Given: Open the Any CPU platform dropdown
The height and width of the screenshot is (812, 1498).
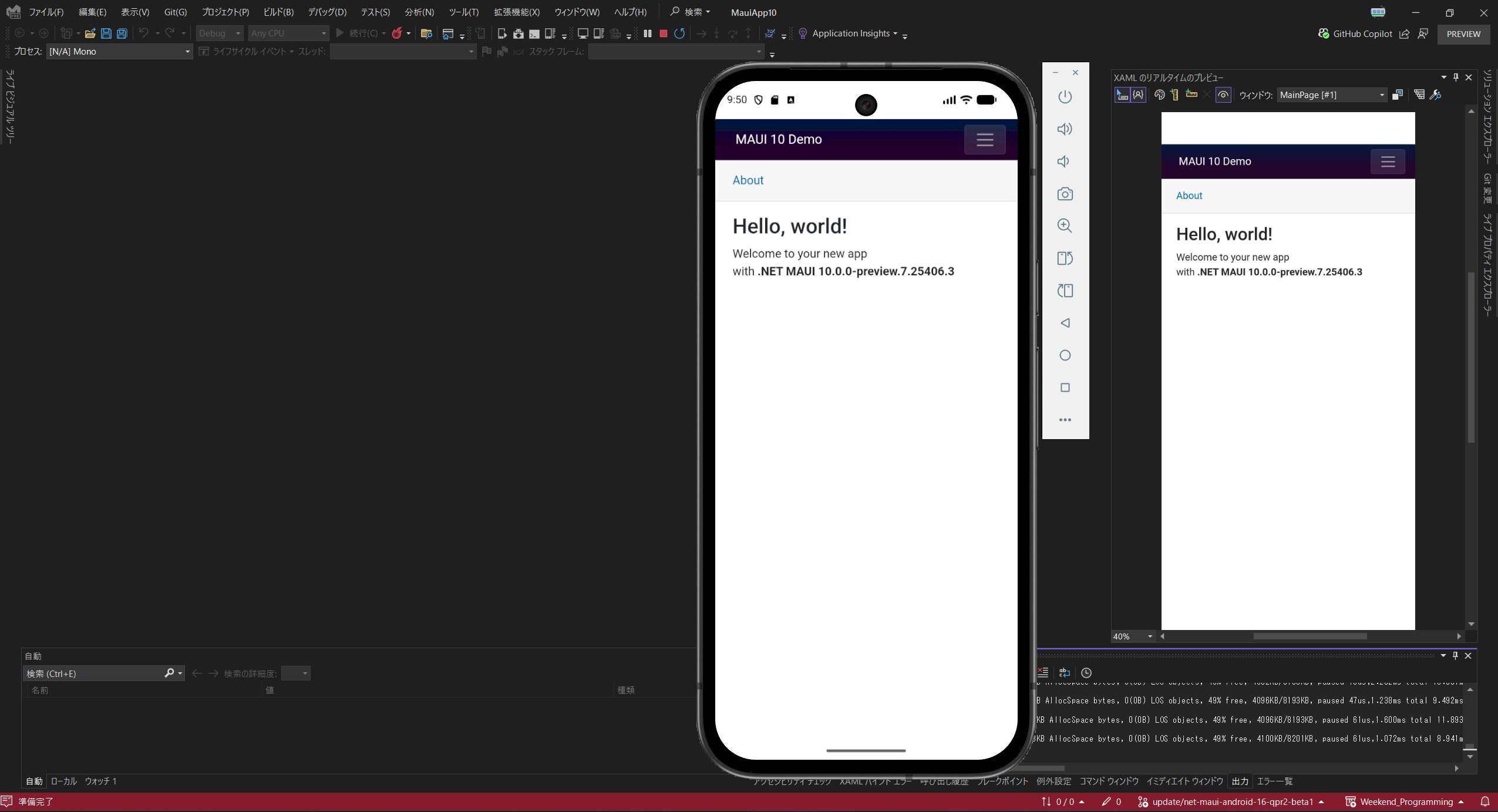Looking at the screenshot, I should point(288,33).
